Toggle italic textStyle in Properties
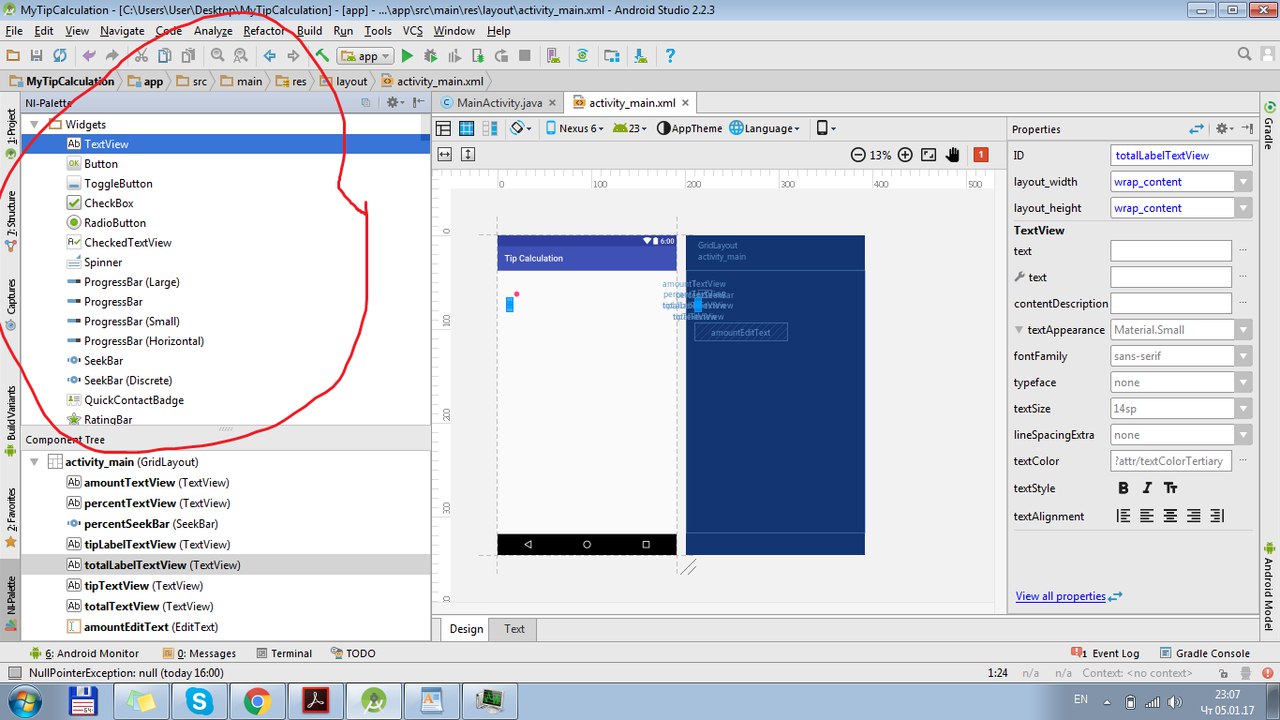This screenshot has width=1280, height=720. (x=1147, y=488)
